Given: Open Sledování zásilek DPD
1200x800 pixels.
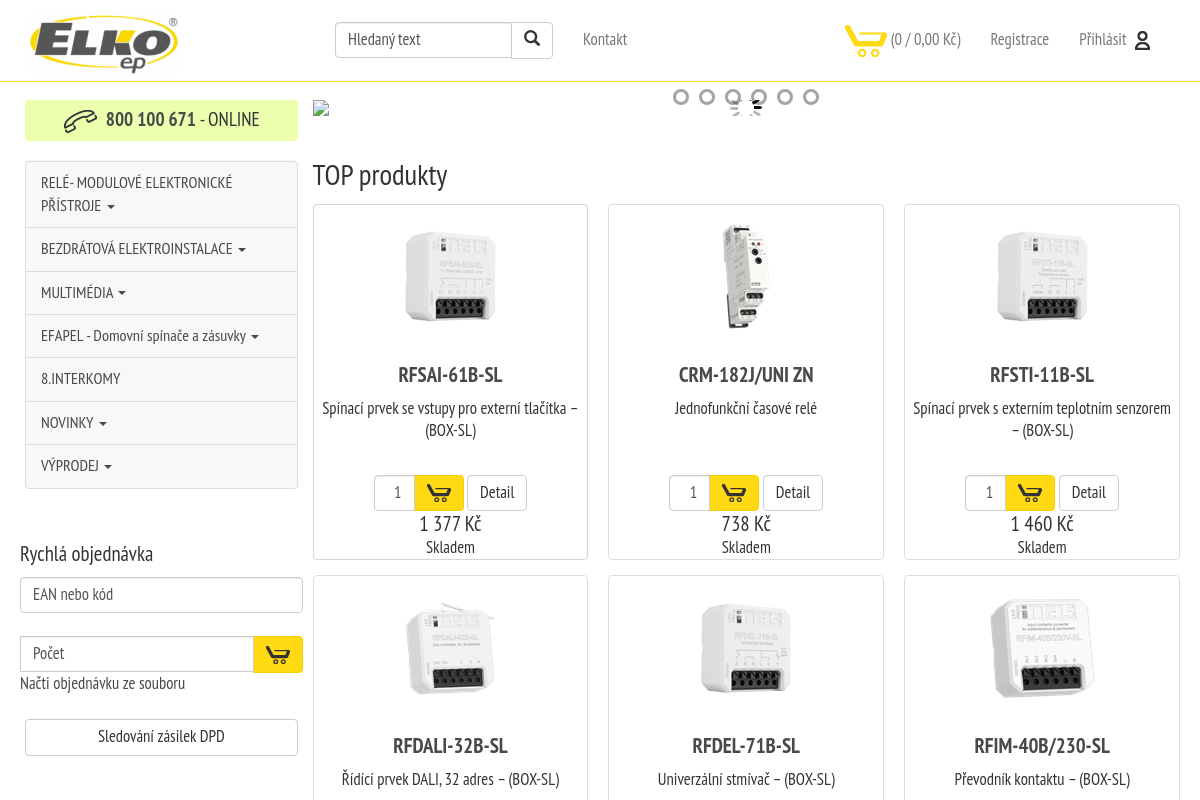Looking at the screenshot, I should 161,736.
